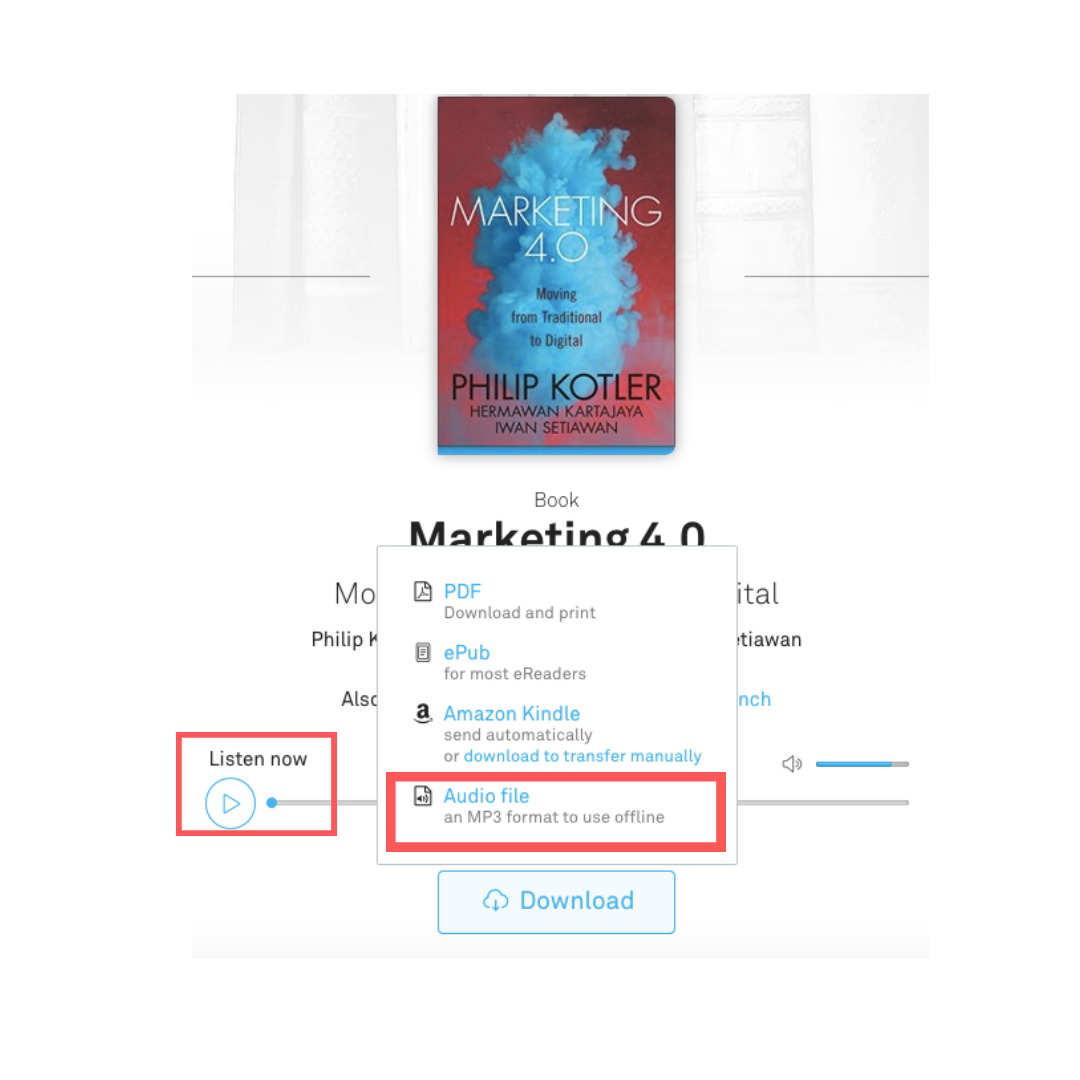
Task: Play the audio summary with the play button
Action: (x=230, y=803)
